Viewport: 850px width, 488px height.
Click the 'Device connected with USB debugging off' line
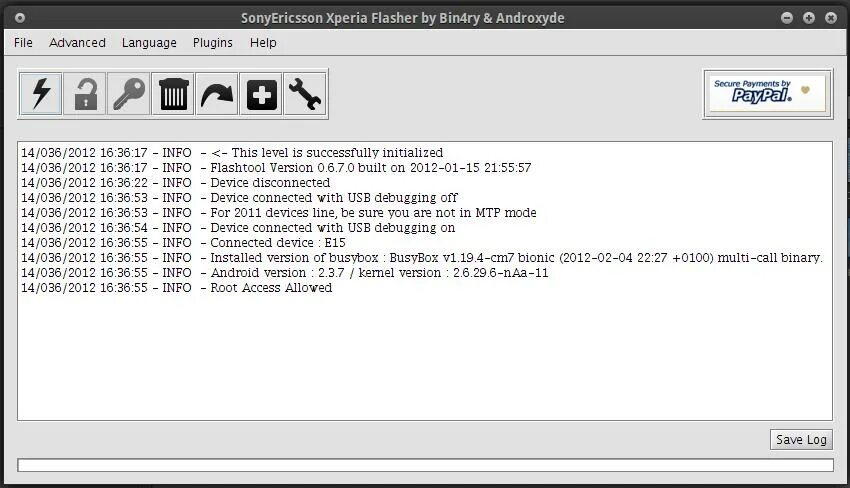tap(239, 198)
